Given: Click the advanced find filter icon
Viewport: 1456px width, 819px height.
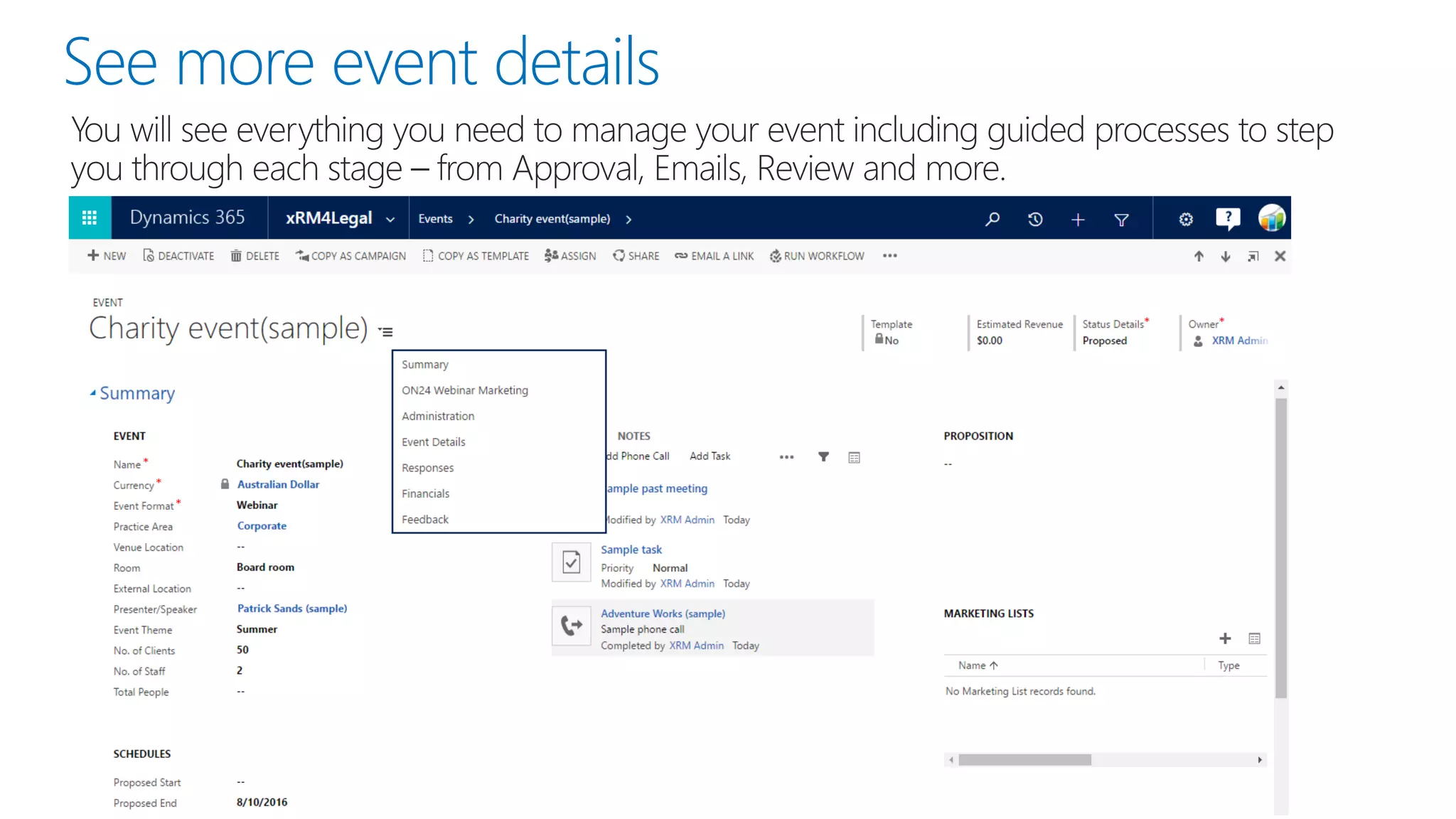Looking at the screenshot, I should [1121, 220].
